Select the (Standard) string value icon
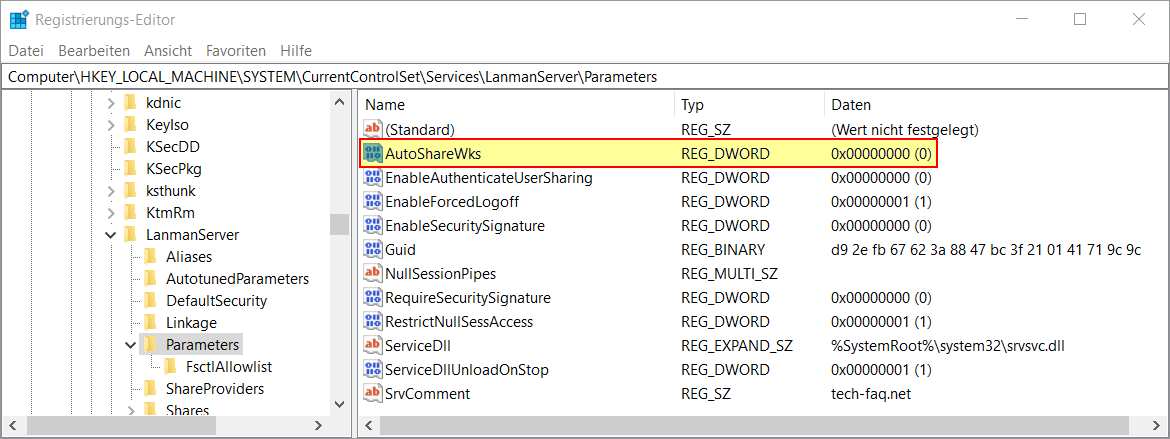The height and width of the screenshot is (439, 1170). coord(373,130)
